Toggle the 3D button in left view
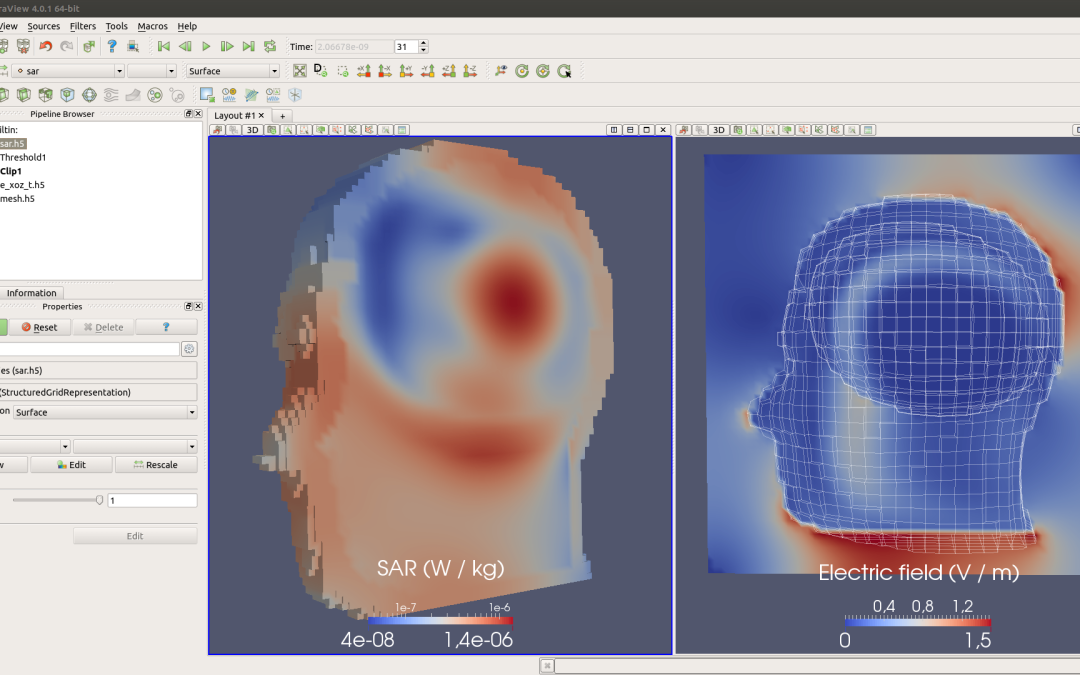 [x=253, y=130]
